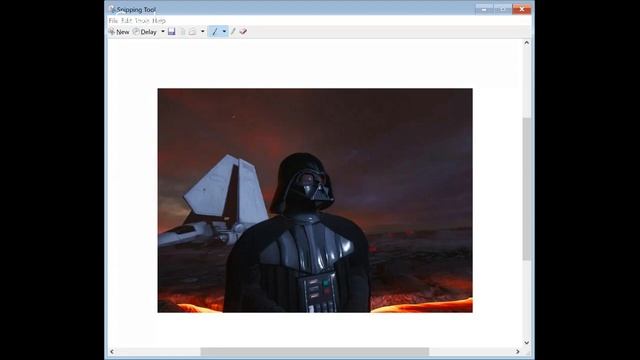Click the Snipping Tool title bar icon

(112, 9)
